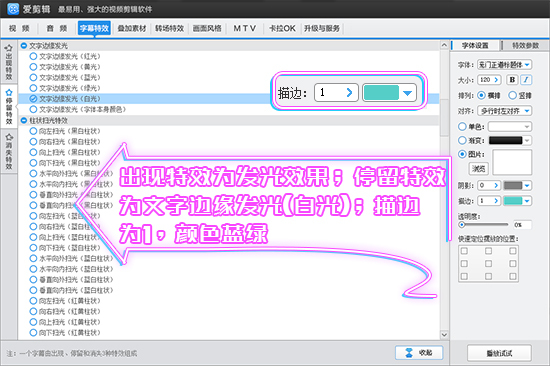Viewport: 550px width, 366px height.
Task: Open the 对齐 alignment dropdown
Action: point(504,111)
